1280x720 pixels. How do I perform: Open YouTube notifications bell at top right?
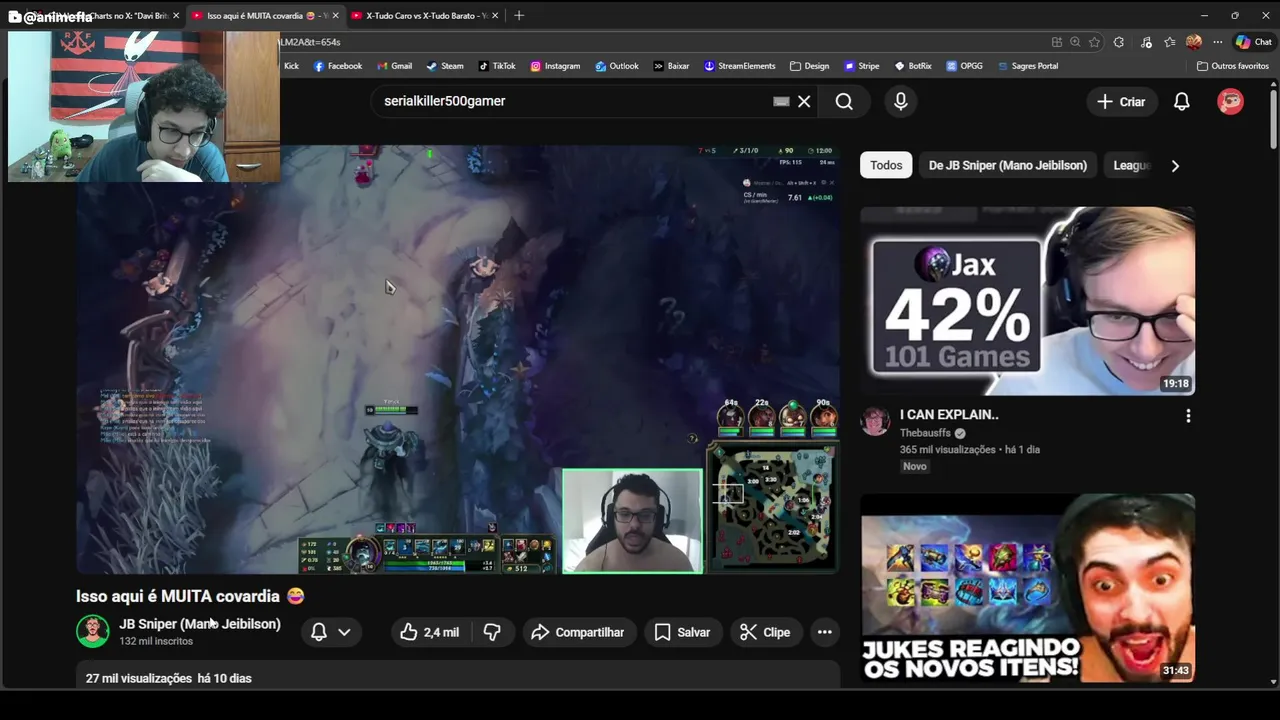tap(1182, 101)
